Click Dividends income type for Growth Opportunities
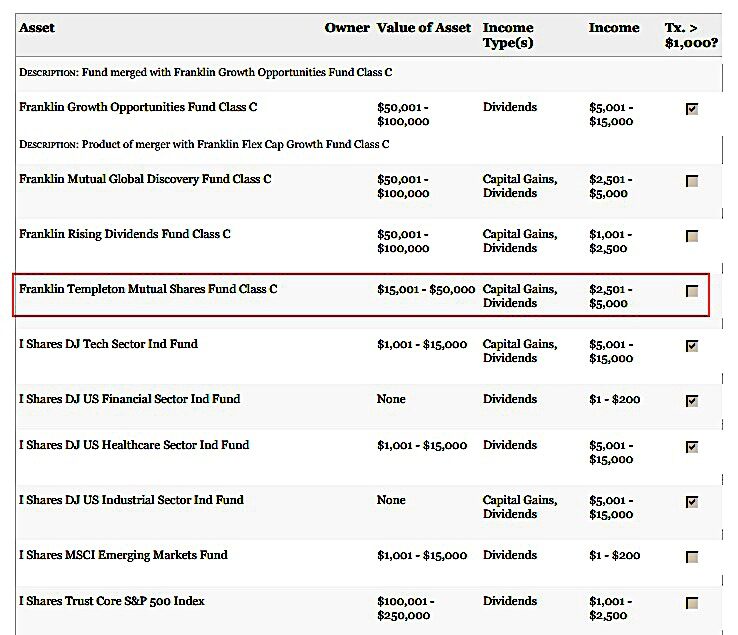Viewport: 738px width, 635px height. [x=510, y=107]
